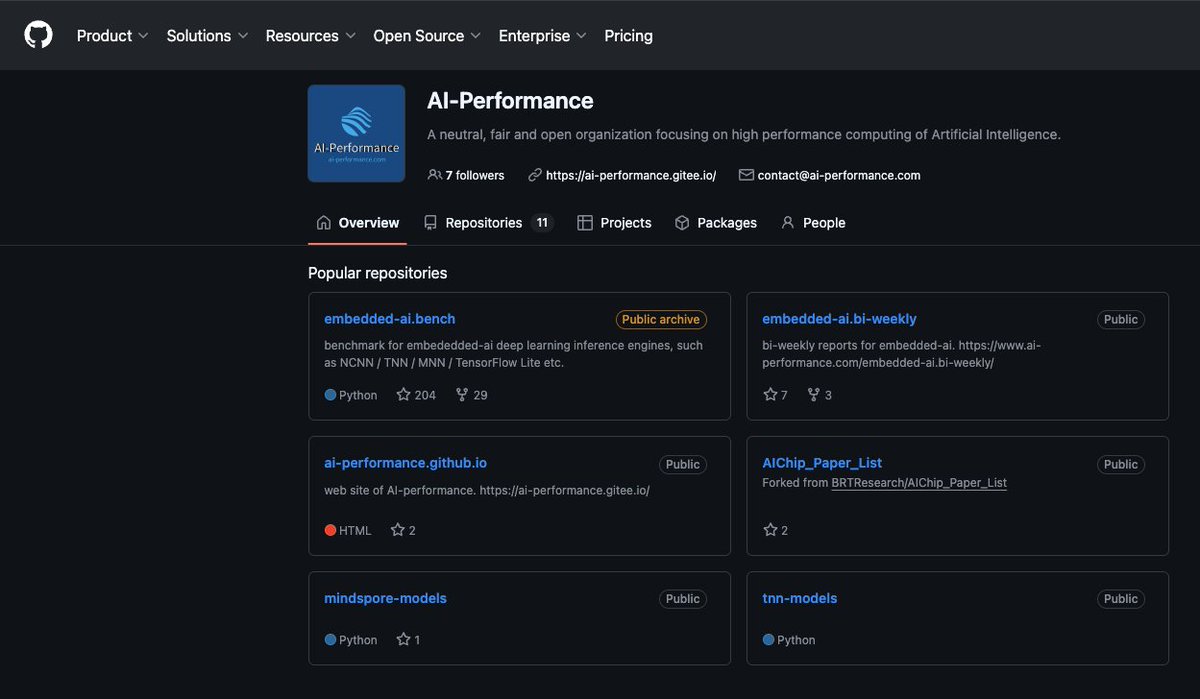Open the embedded-ai.bench repository
The width and height of the screenshot is (1200, 699).
click(x=389, y=319)
